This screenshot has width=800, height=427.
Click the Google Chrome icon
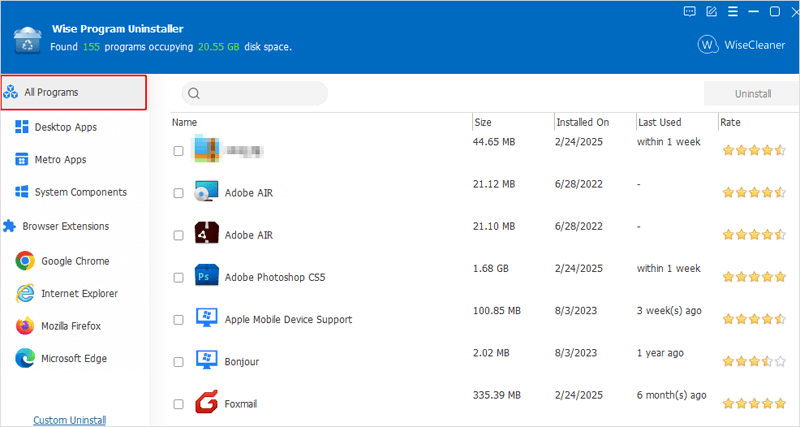point(25,261)
